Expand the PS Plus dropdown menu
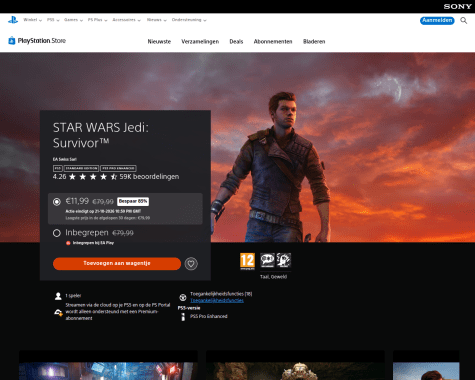 97,20
